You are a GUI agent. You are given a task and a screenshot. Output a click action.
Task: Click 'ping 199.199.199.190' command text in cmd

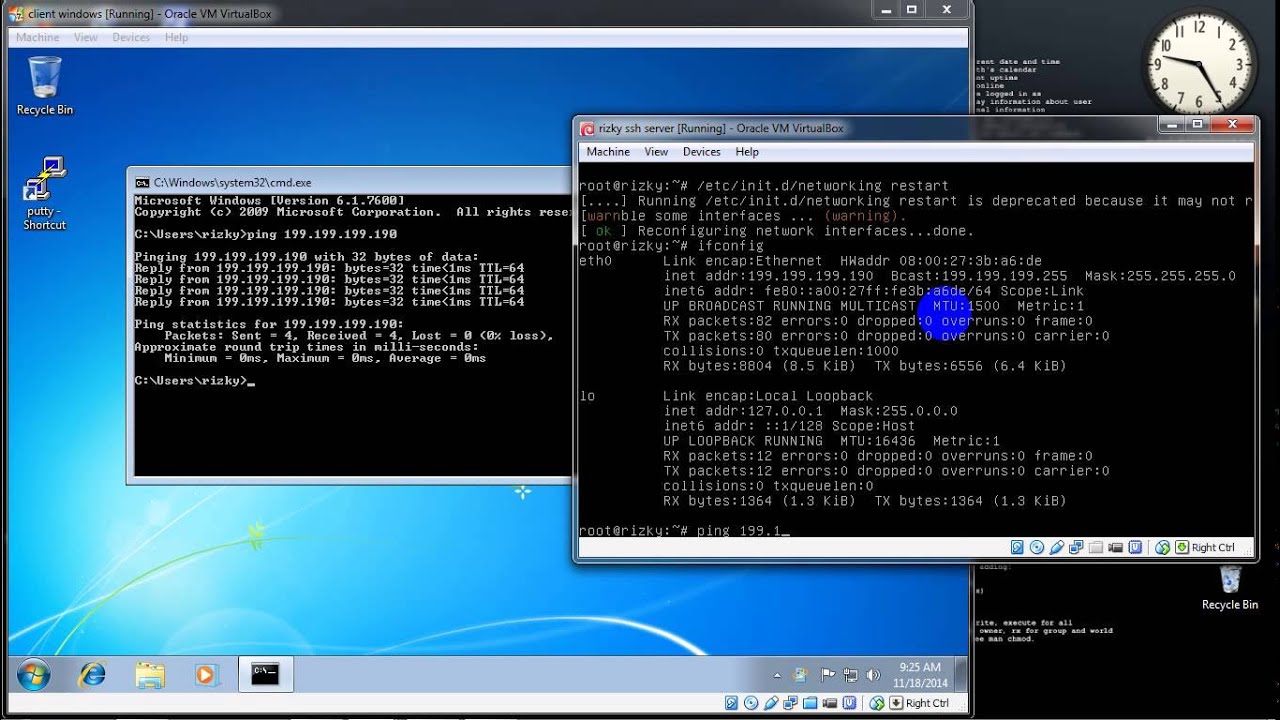point(322,234)
